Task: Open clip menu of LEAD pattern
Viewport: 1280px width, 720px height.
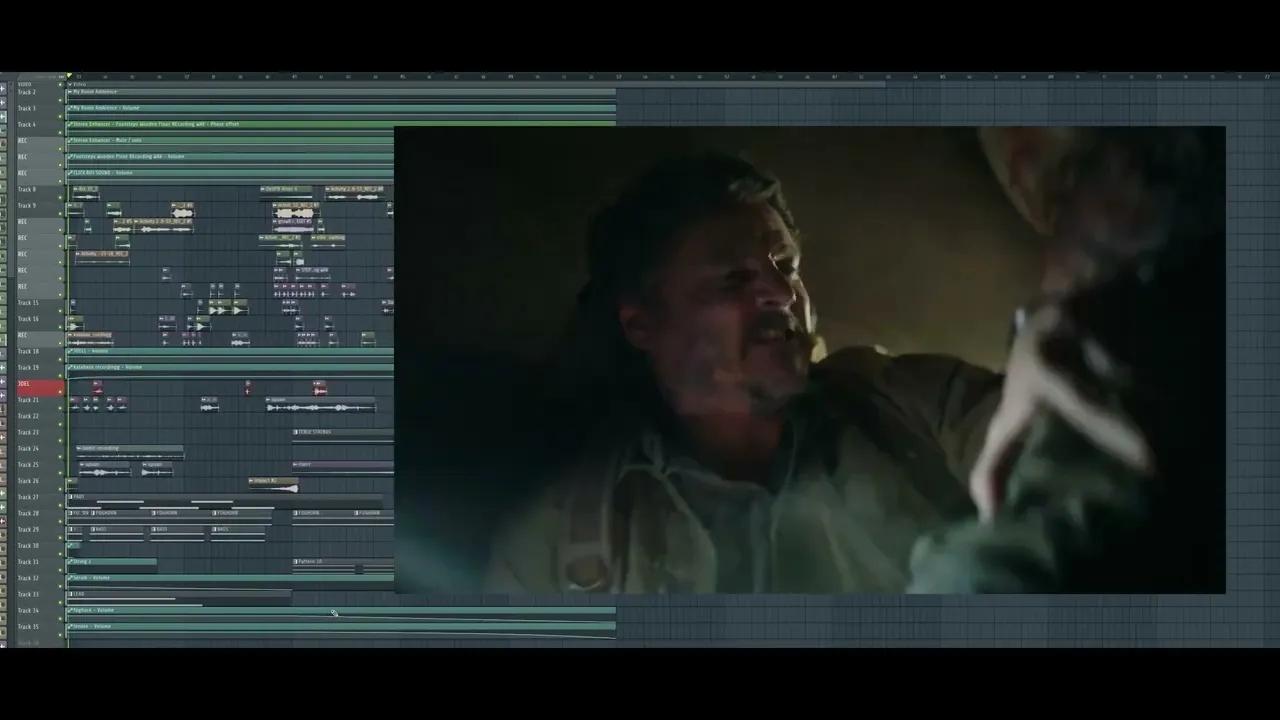Action: pos(71,594)
